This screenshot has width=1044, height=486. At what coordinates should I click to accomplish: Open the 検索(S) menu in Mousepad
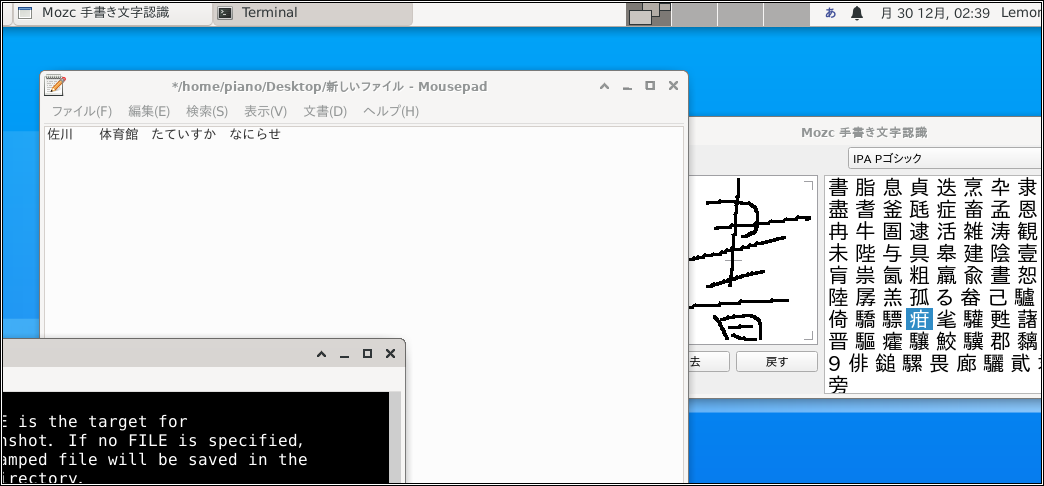tap(207, 111)
